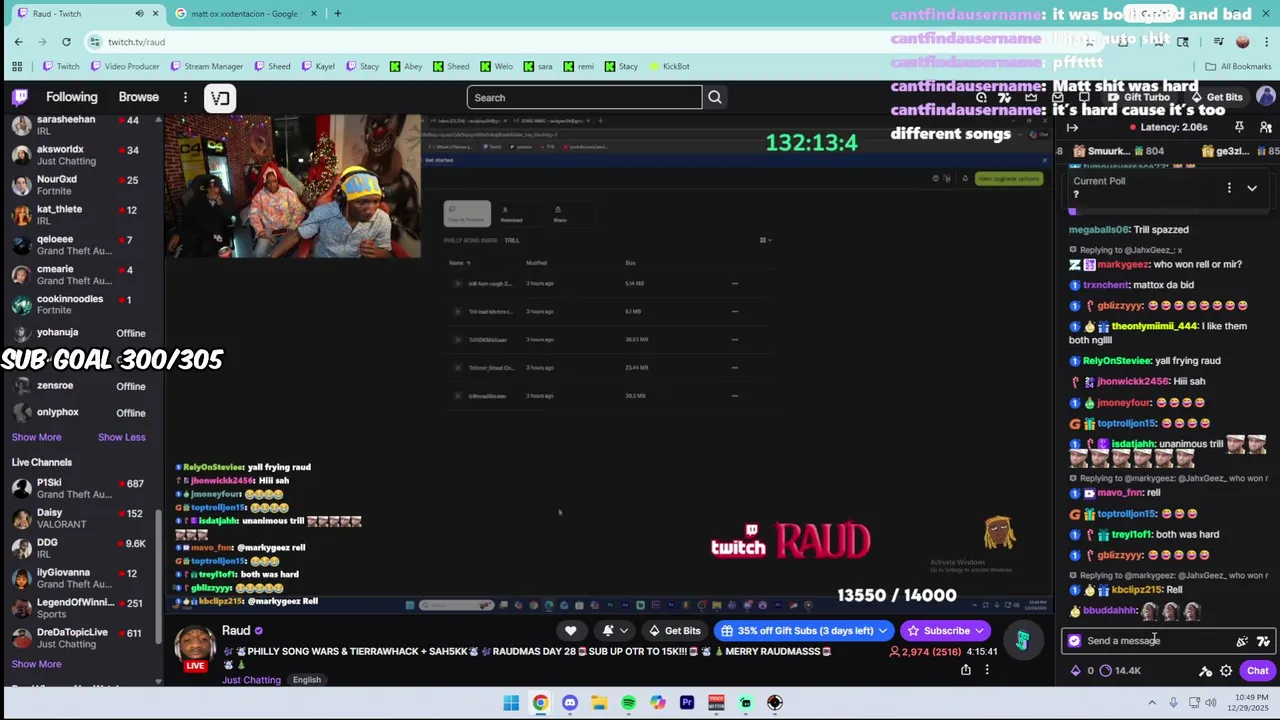Expand the Current Poll chevron

tap(1252, 188)
